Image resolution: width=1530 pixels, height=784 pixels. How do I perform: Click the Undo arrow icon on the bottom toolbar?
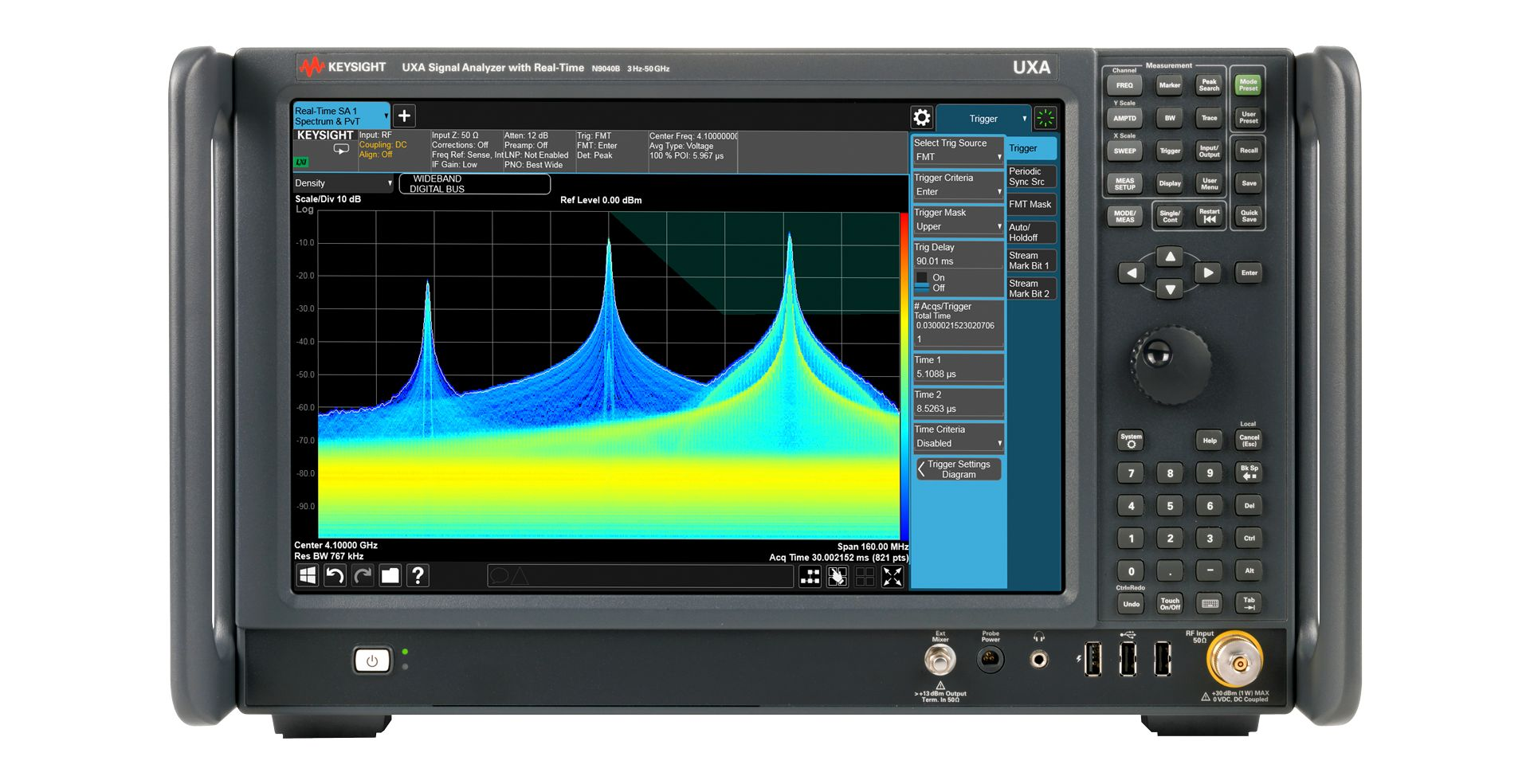335,575
